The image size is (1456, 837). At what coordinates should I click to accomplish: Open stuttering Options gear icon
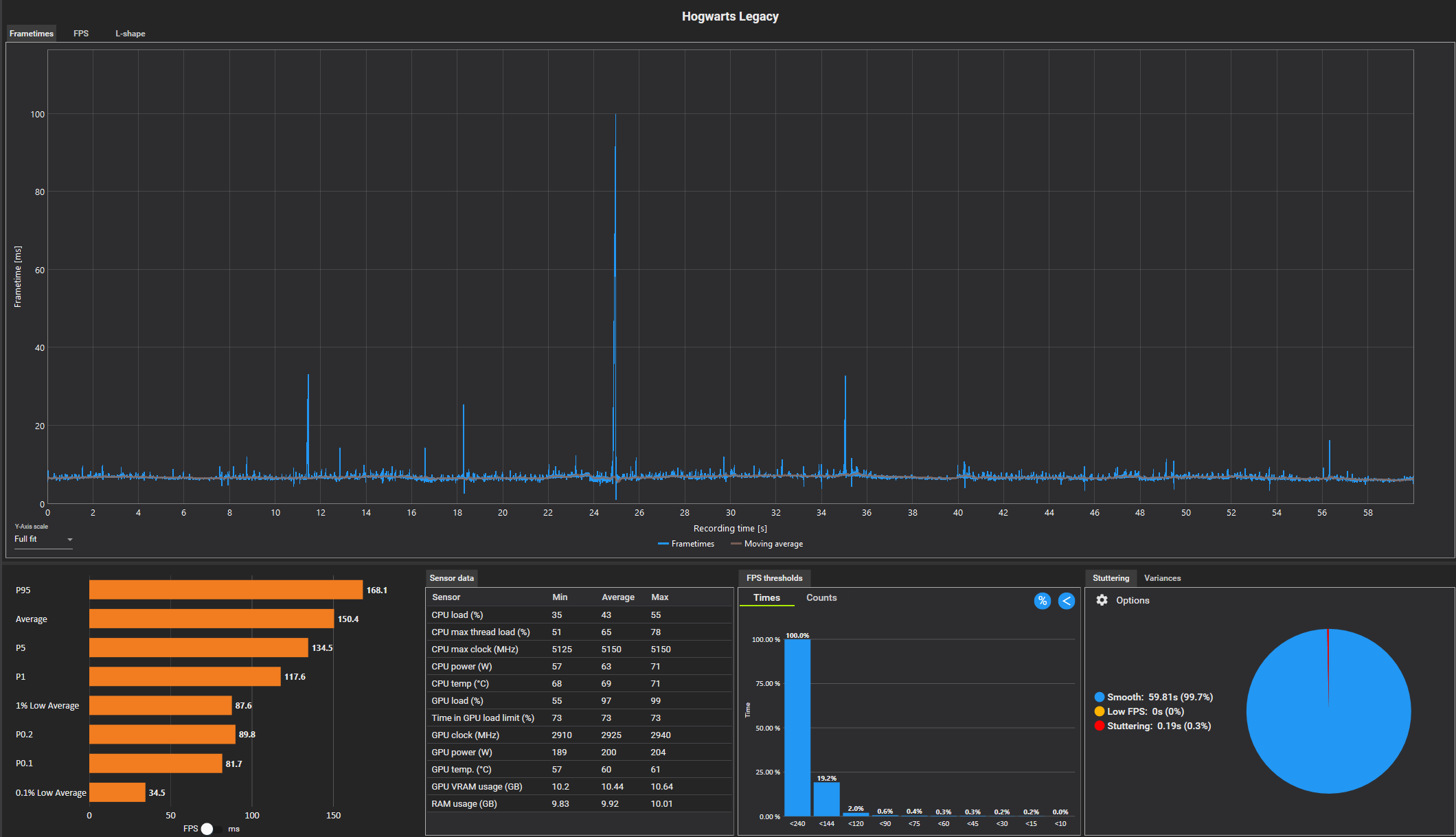click(x=1102, y=600)
